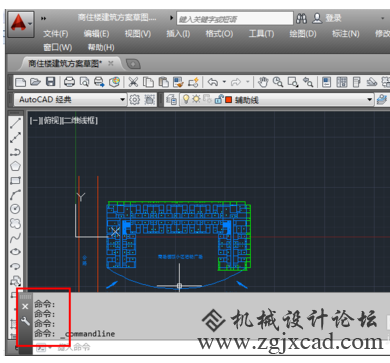Toggle layer lock padlock icon
Image resolution: width=390 pixels, height=363 pixels.
coord(219,99)
